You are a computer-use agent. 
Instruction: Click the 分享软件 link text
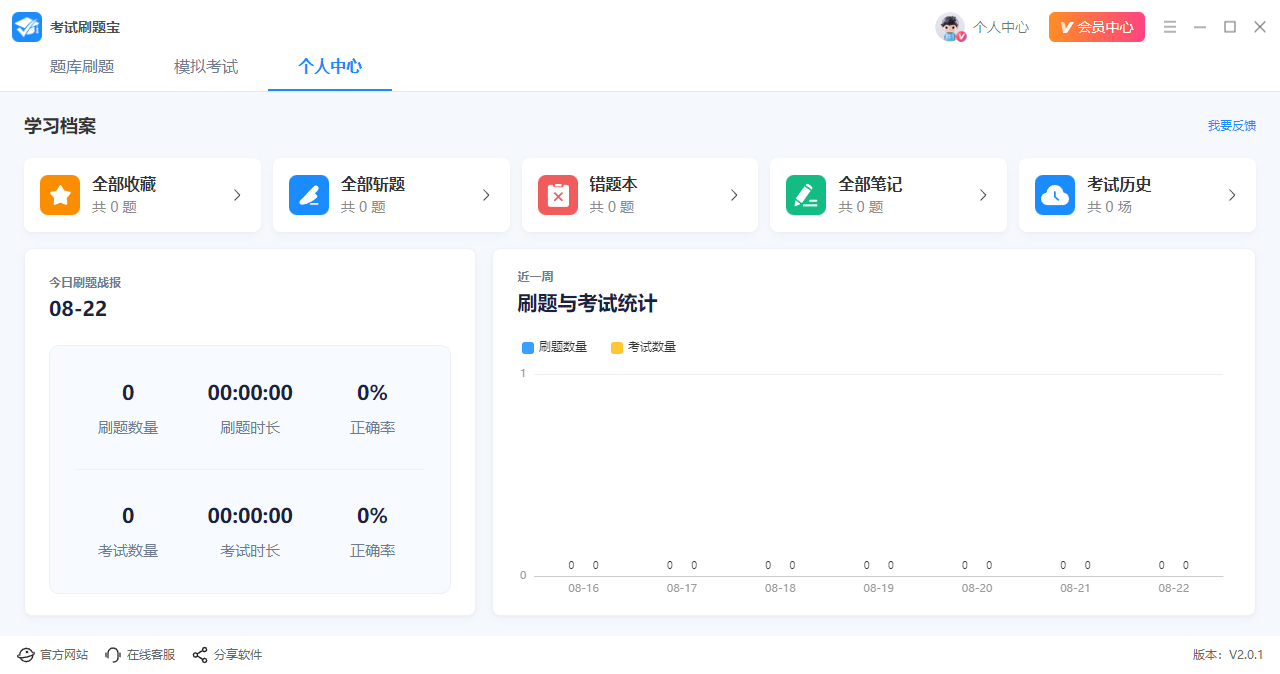[238, 655]
